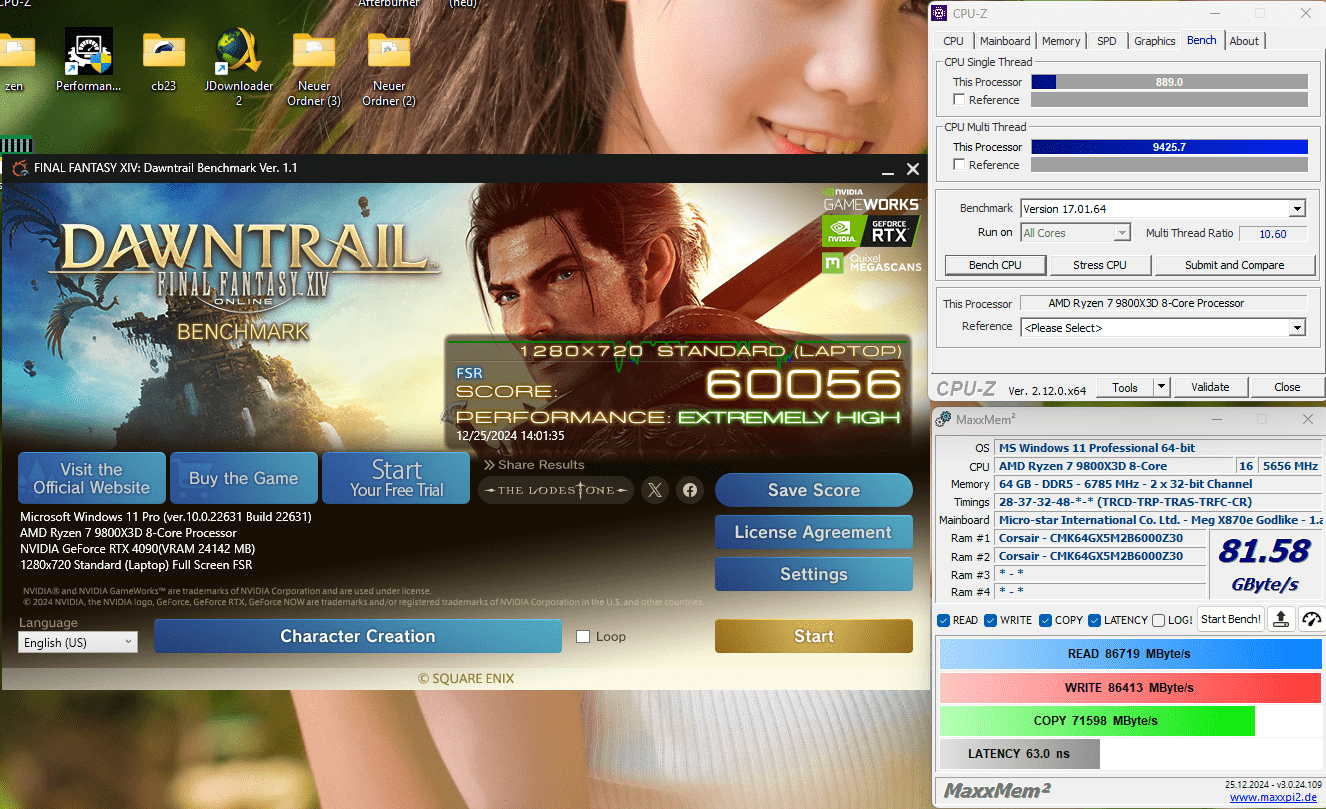Switch to the Graphics tab
The image size is (1326, 809).
1154,41
